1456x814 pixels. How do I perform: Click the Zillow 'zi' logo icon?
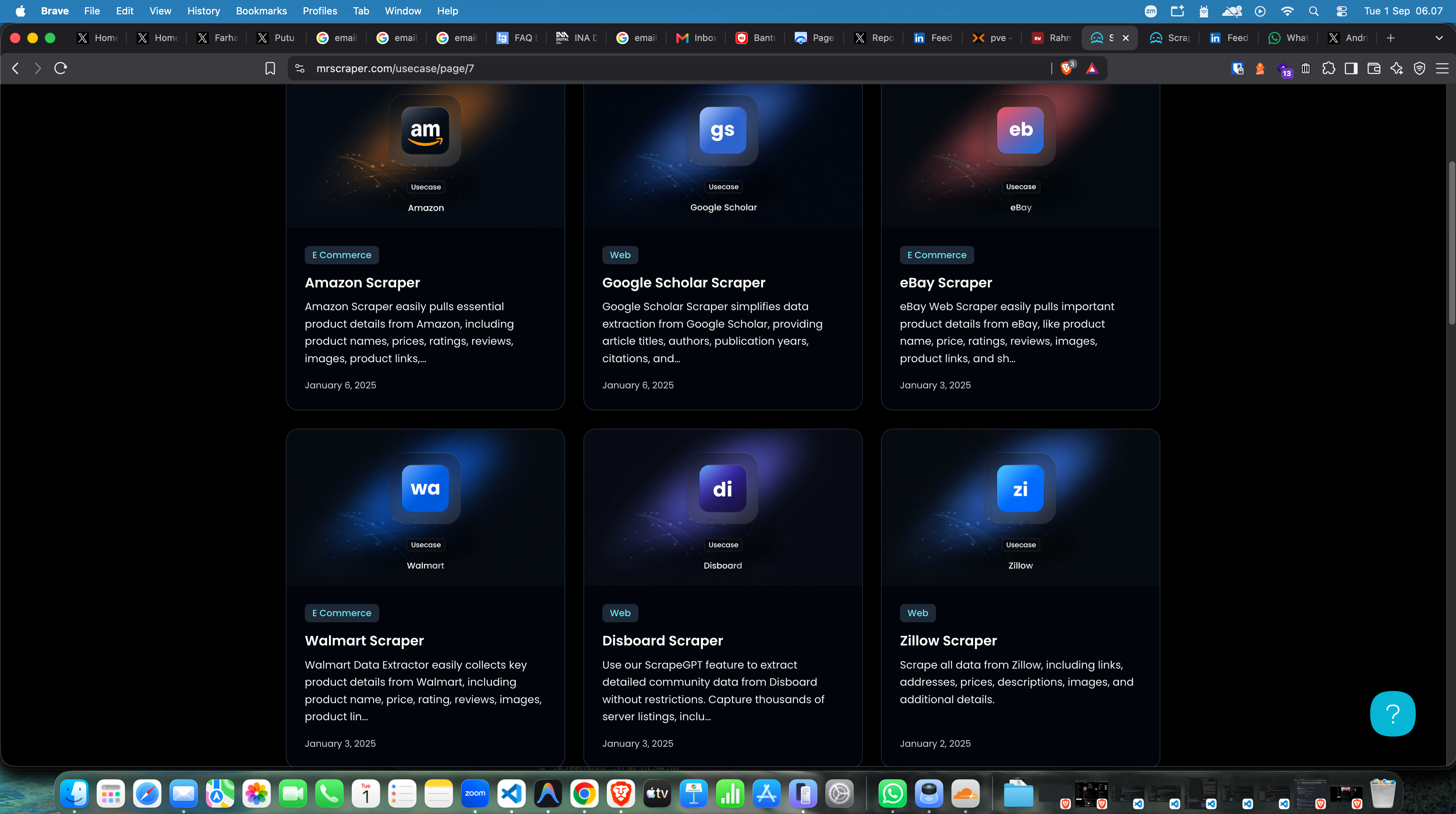[x=1020, y=488]
